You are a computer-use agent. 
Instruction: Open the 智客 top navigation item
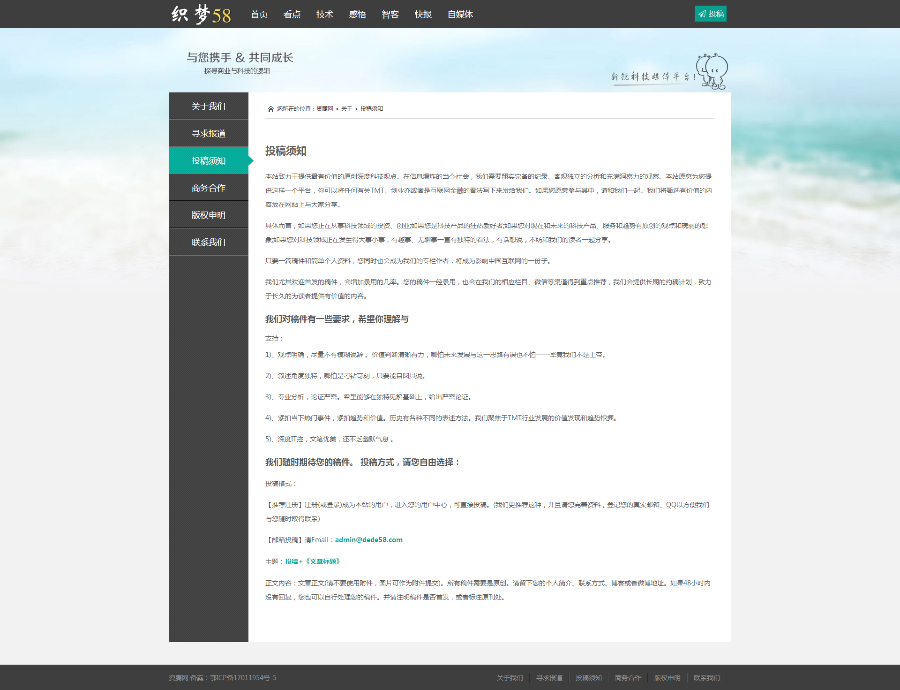click(390, 14)
